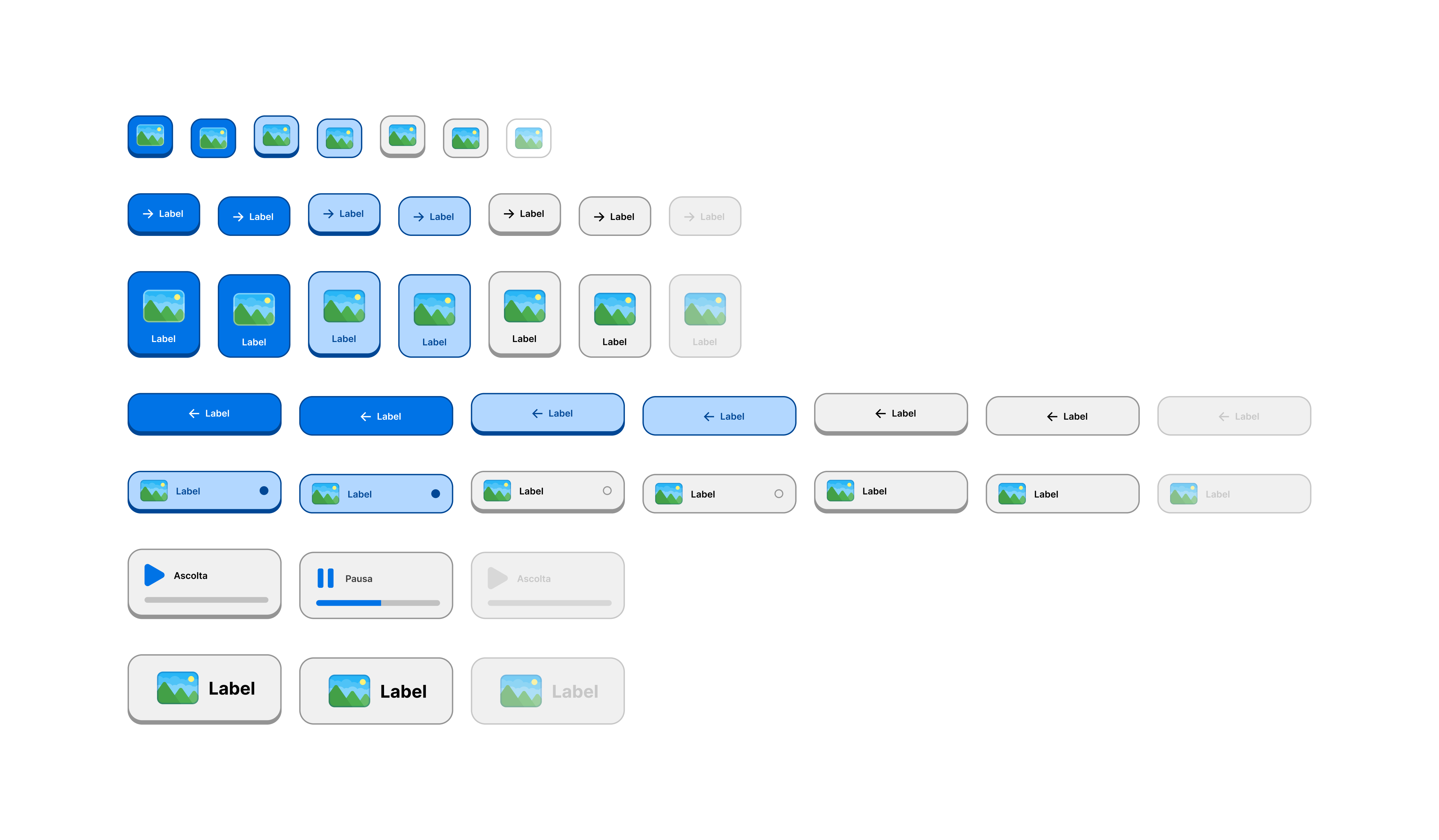
Task: Select the solid dark blue image icon button
Action: click(150, 137)
